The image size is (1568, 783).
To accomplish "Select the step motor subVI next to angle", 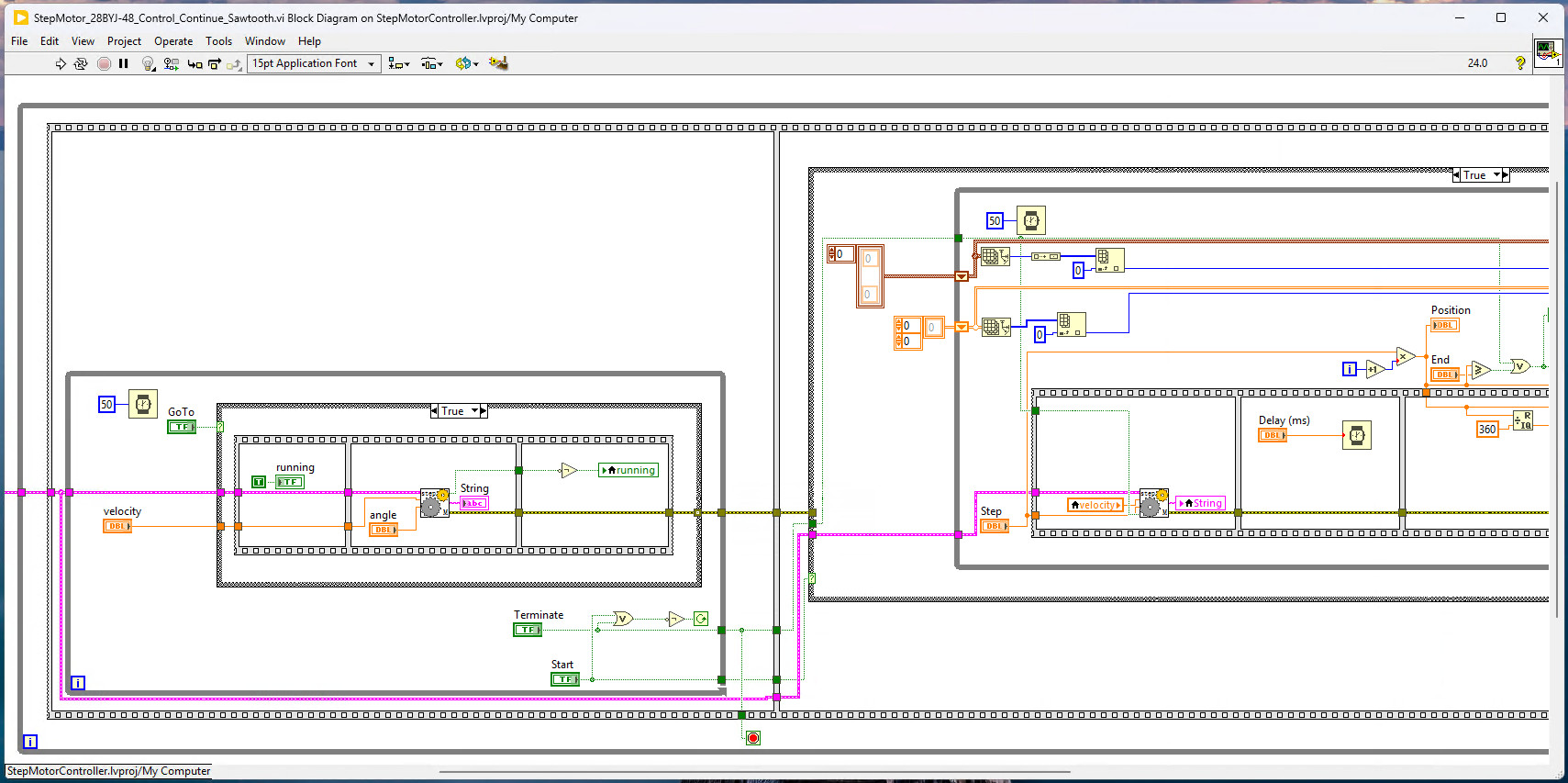I will pos(435,502).
